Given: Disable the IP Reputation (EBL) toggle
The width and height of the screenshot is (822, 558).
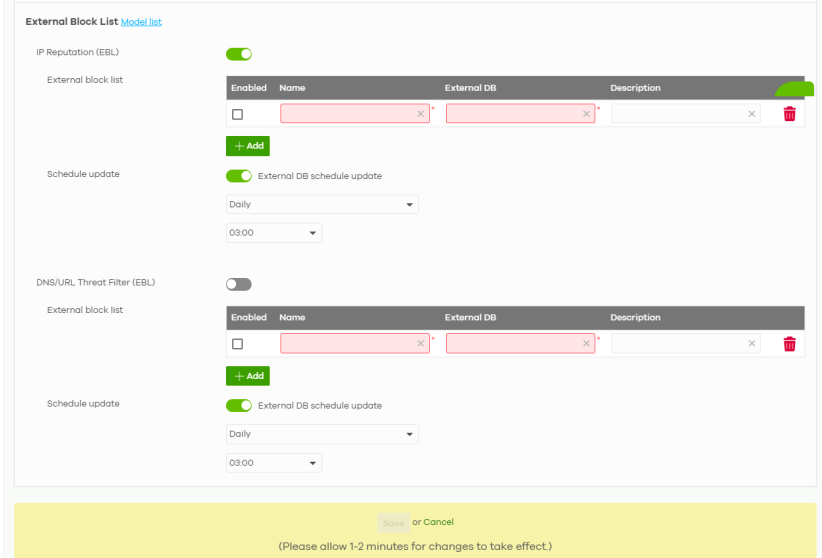Looking at the screenshot, I should [239, 54].
